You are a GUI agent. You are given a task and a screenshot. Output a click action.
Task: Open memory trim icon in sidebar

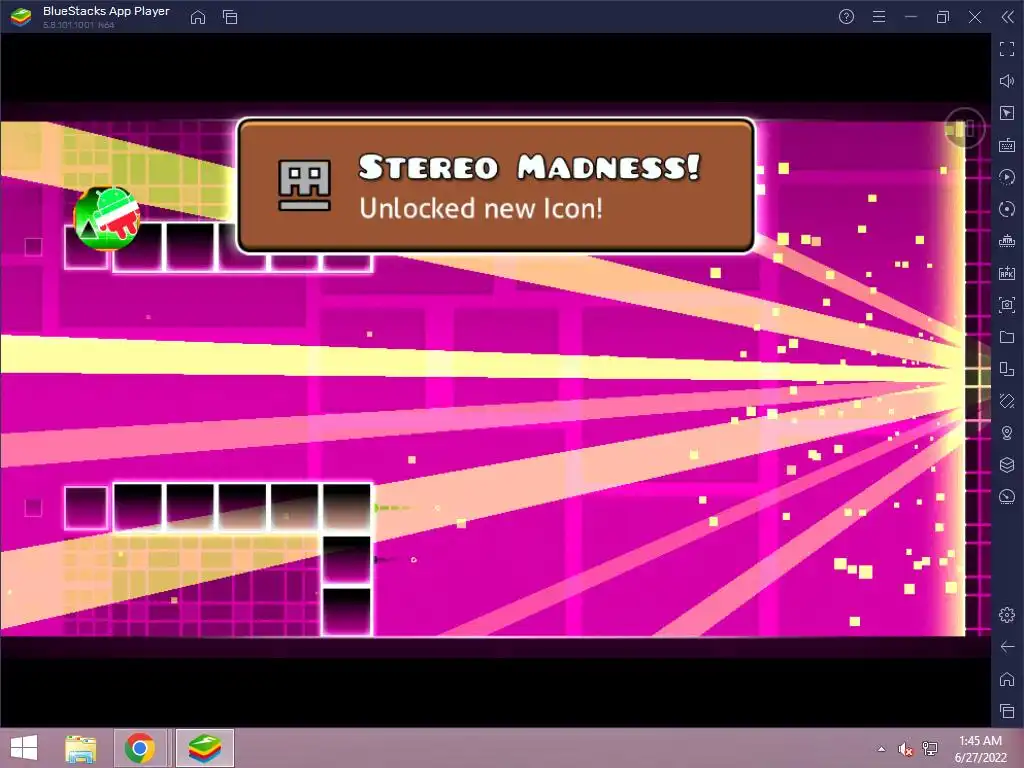pos(1007,241)
